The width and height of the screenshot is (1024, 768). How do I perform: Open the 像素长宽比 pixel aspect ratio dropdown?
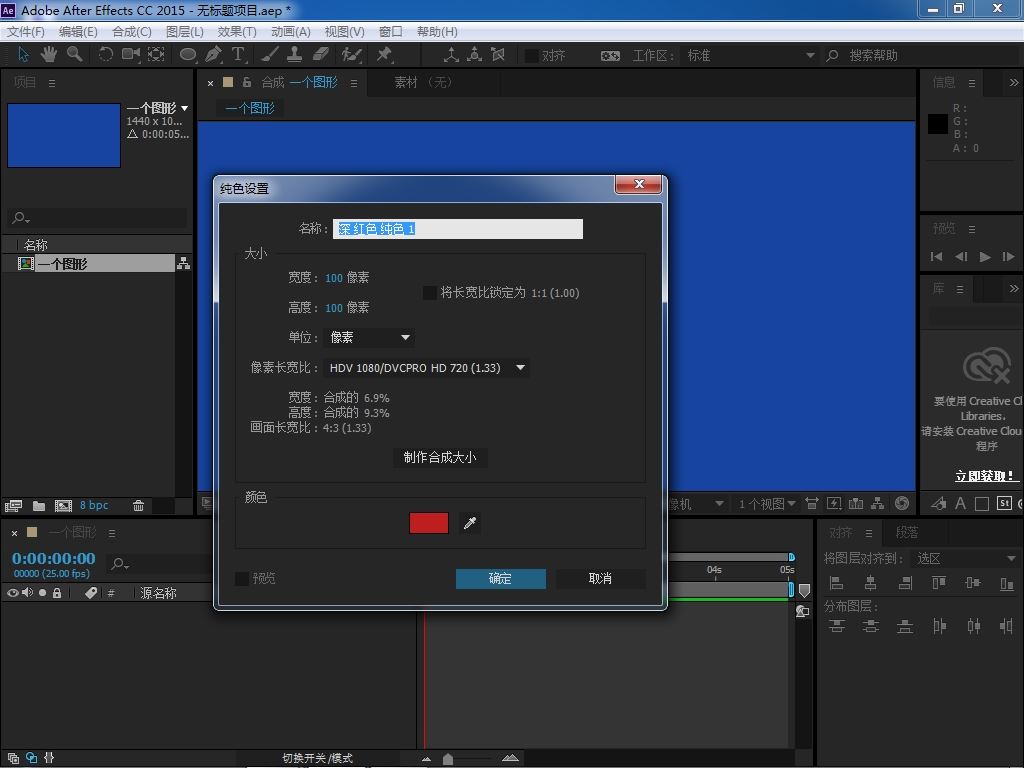pos(426,368)
